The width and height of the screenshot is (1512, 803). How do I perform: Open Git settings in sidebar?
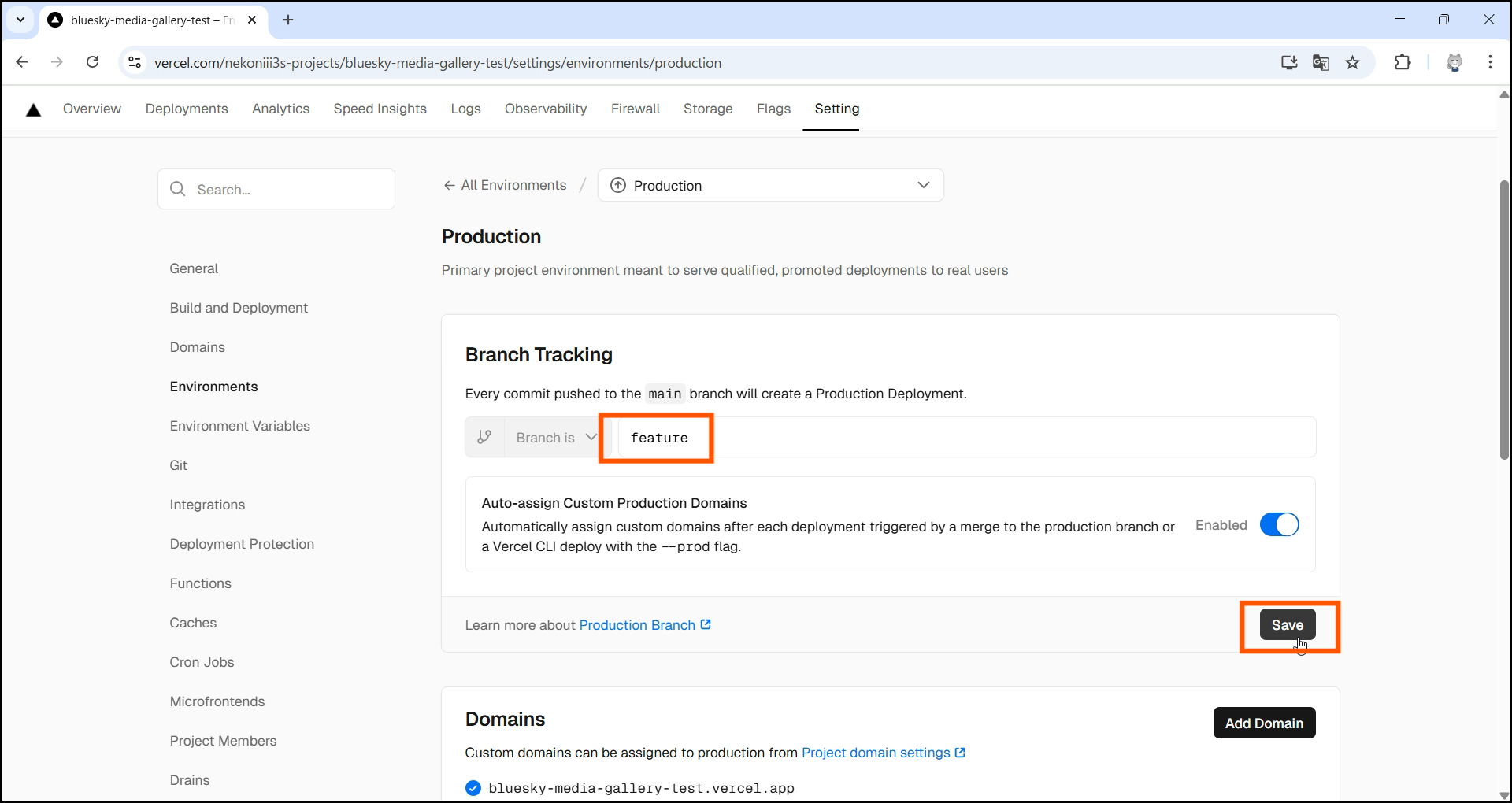click(178, 465)
